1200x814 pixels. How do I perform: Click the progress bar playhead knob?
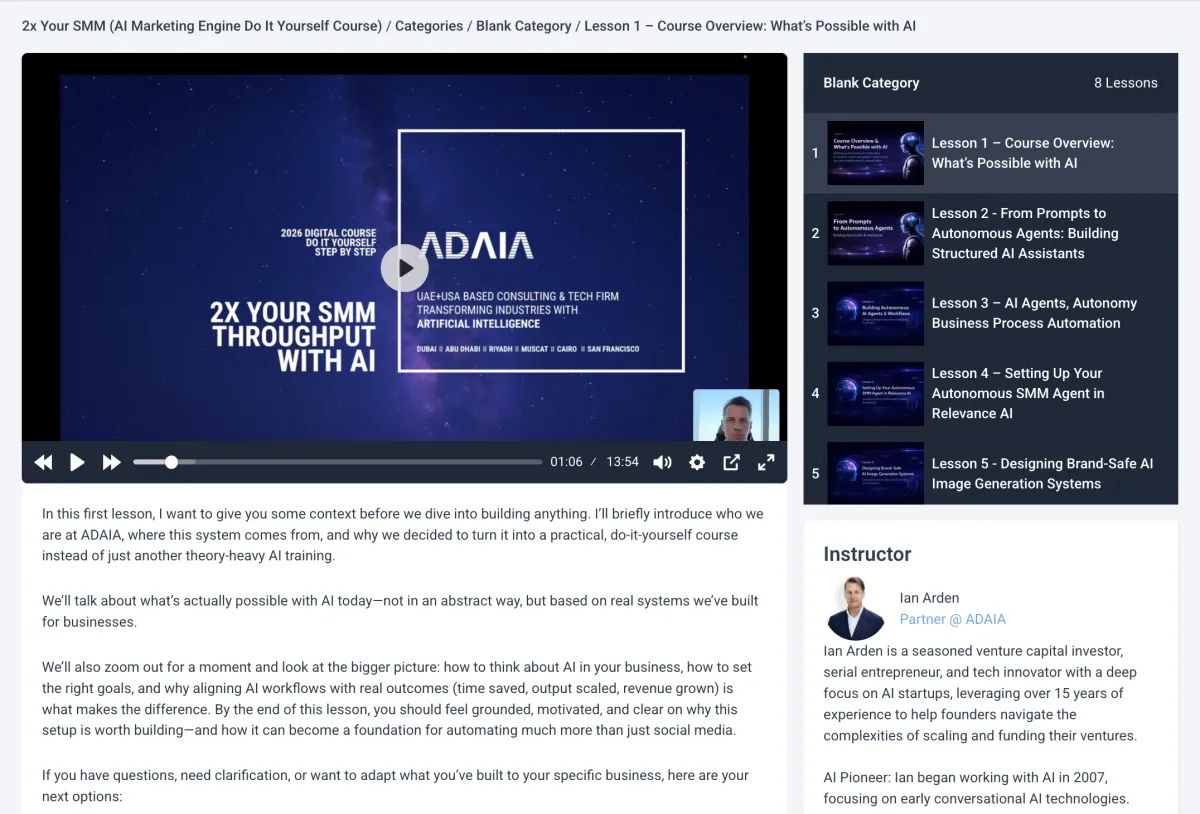(x=171, y=462)
